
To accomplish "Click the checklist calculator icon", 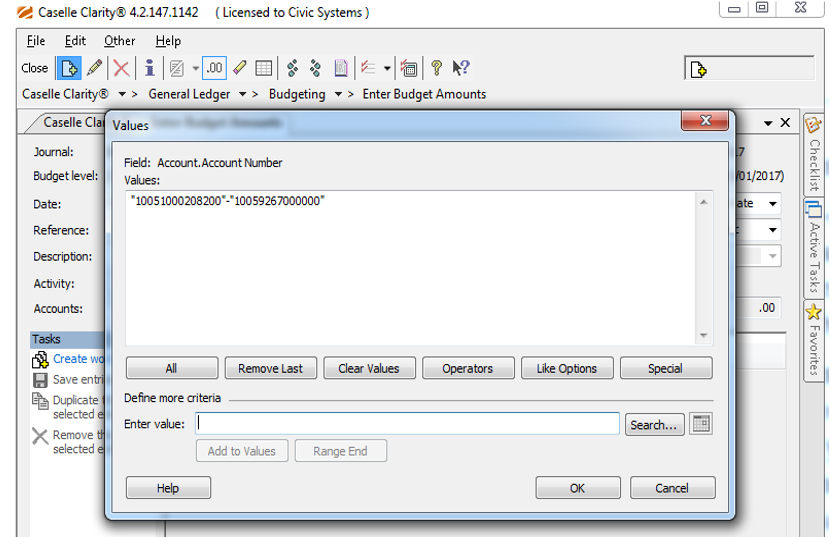I will click(409, 68).
